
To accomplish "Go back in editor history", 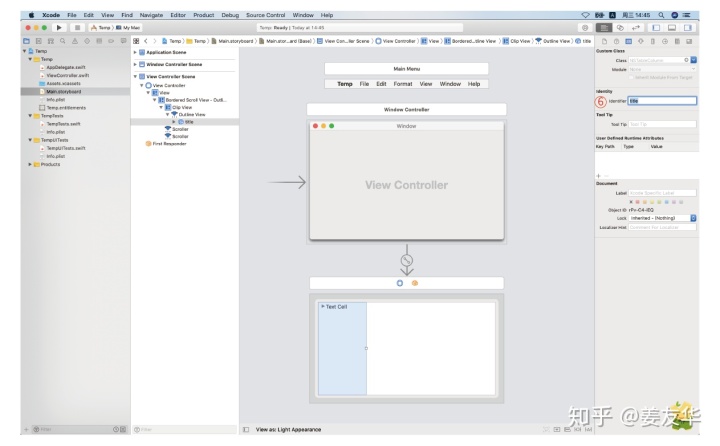I will point(146,41).
